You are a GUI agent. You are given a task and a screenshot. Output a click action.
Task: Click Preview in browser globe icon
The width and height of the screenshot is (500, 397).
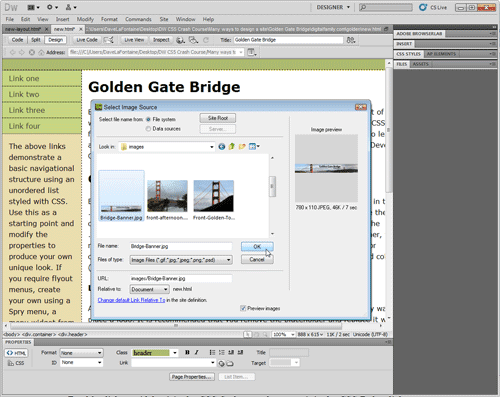click(180, 40)
